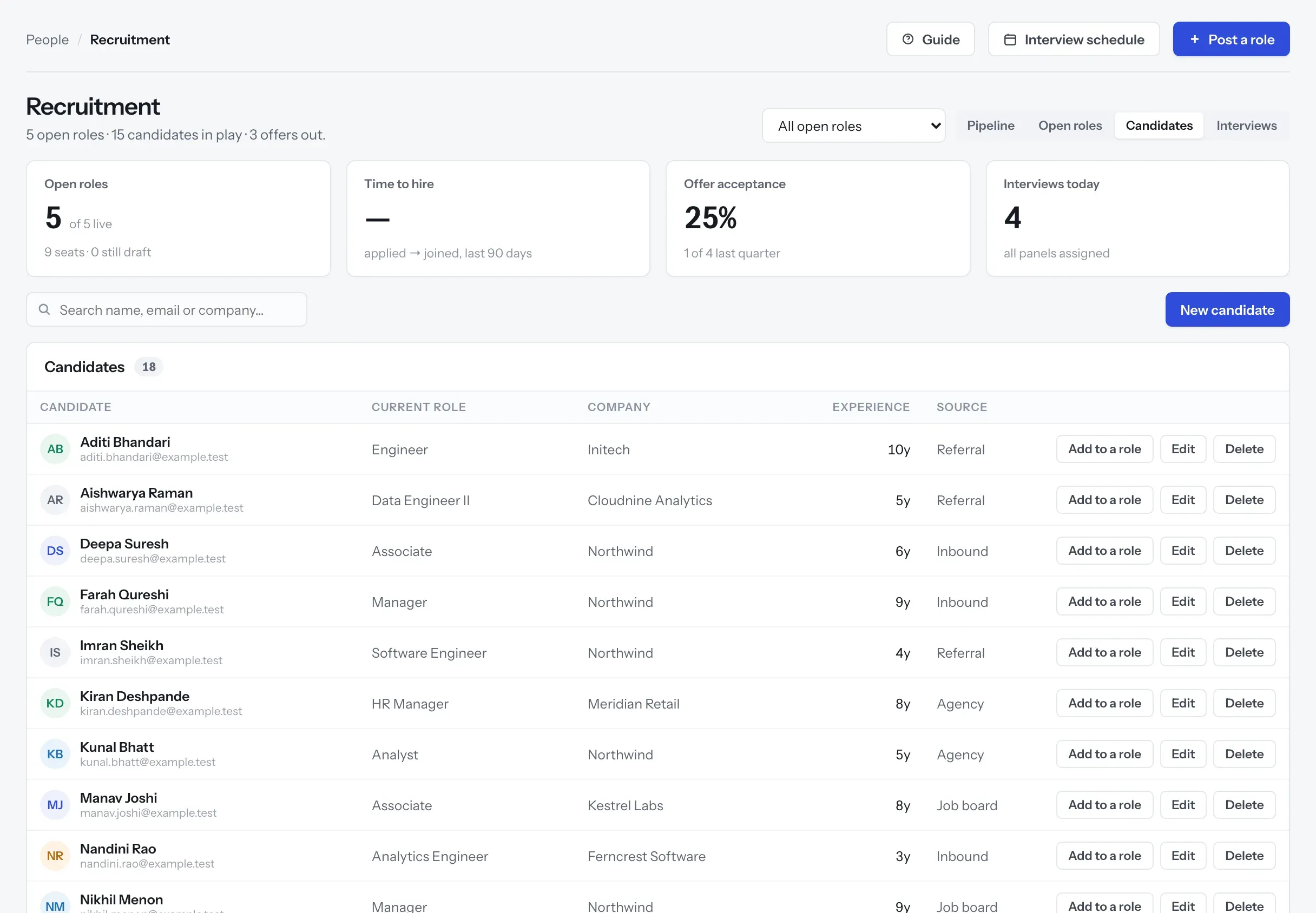This screenshot has height=913, width=1316.
Task: Open the All open roles dropdown
Action: pos(853,126)
